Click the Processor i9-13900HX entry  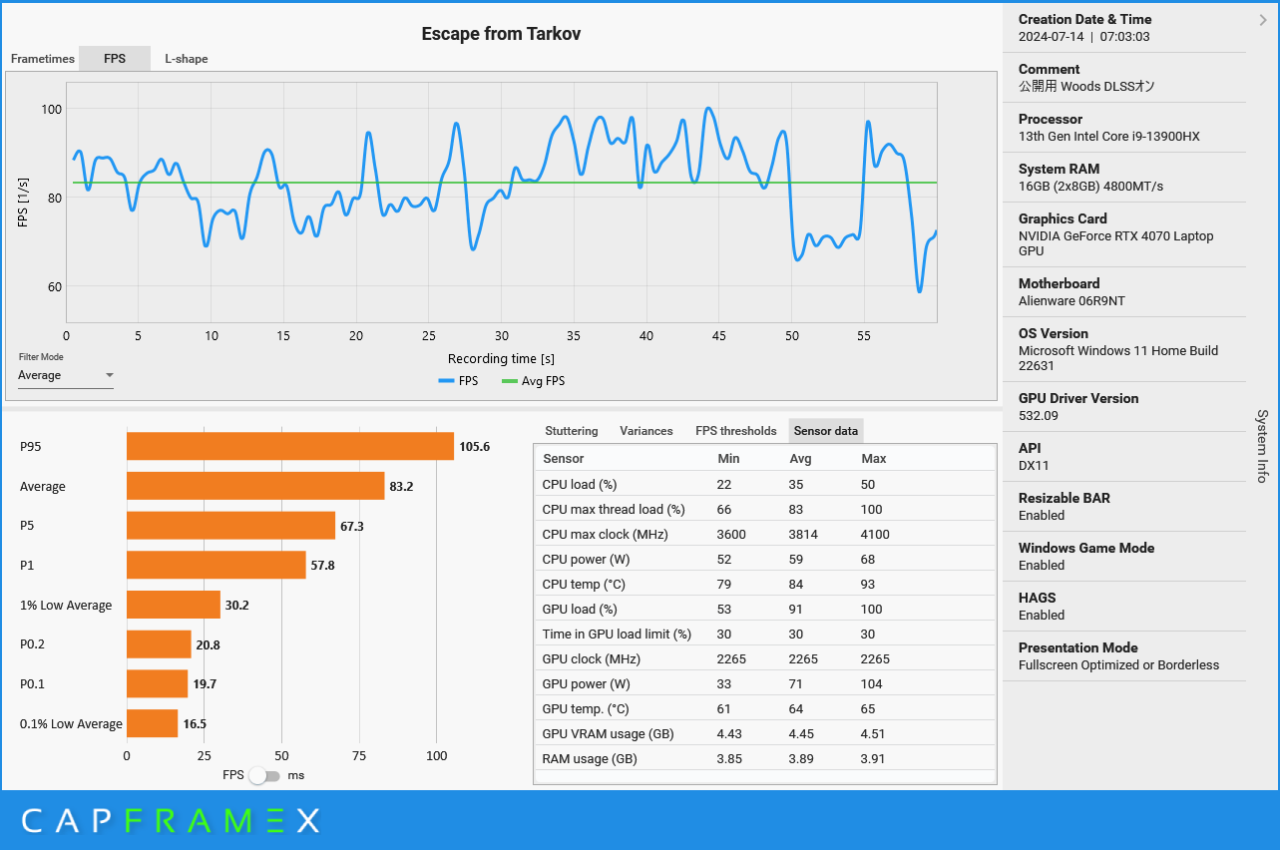point(1124,128)
